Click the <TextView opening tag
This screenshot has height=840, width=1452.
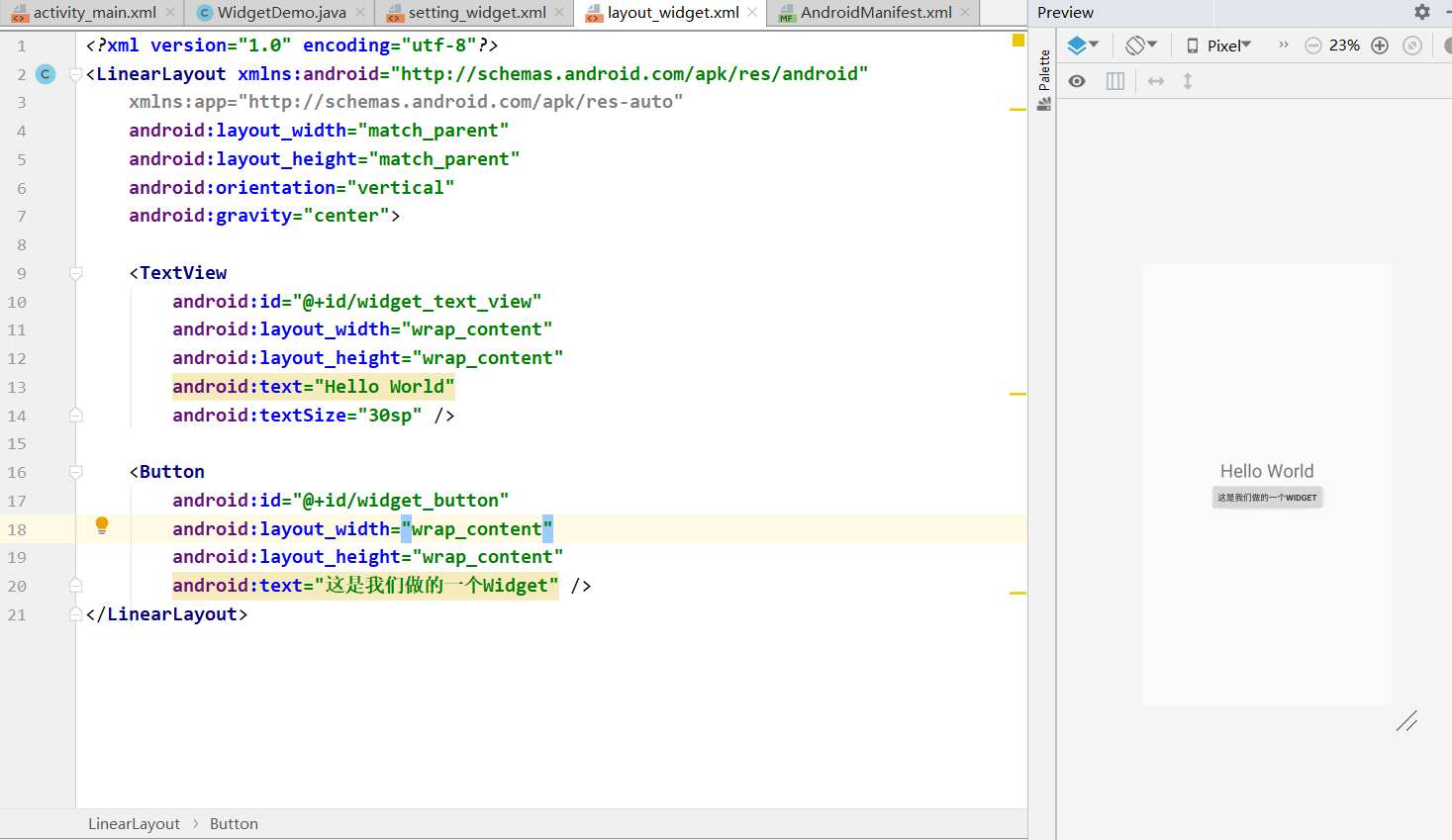[x=178, y=273]
